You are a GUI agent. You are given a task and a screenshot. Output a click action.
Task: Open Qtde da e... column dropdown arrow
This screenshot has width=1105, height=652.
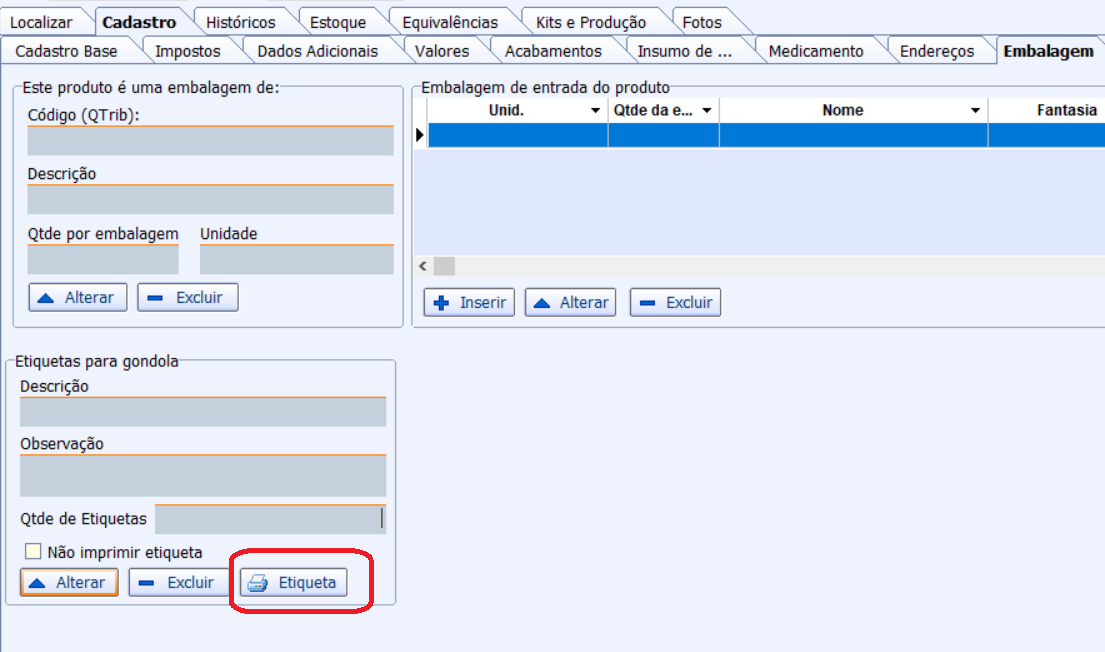(707, 111)
